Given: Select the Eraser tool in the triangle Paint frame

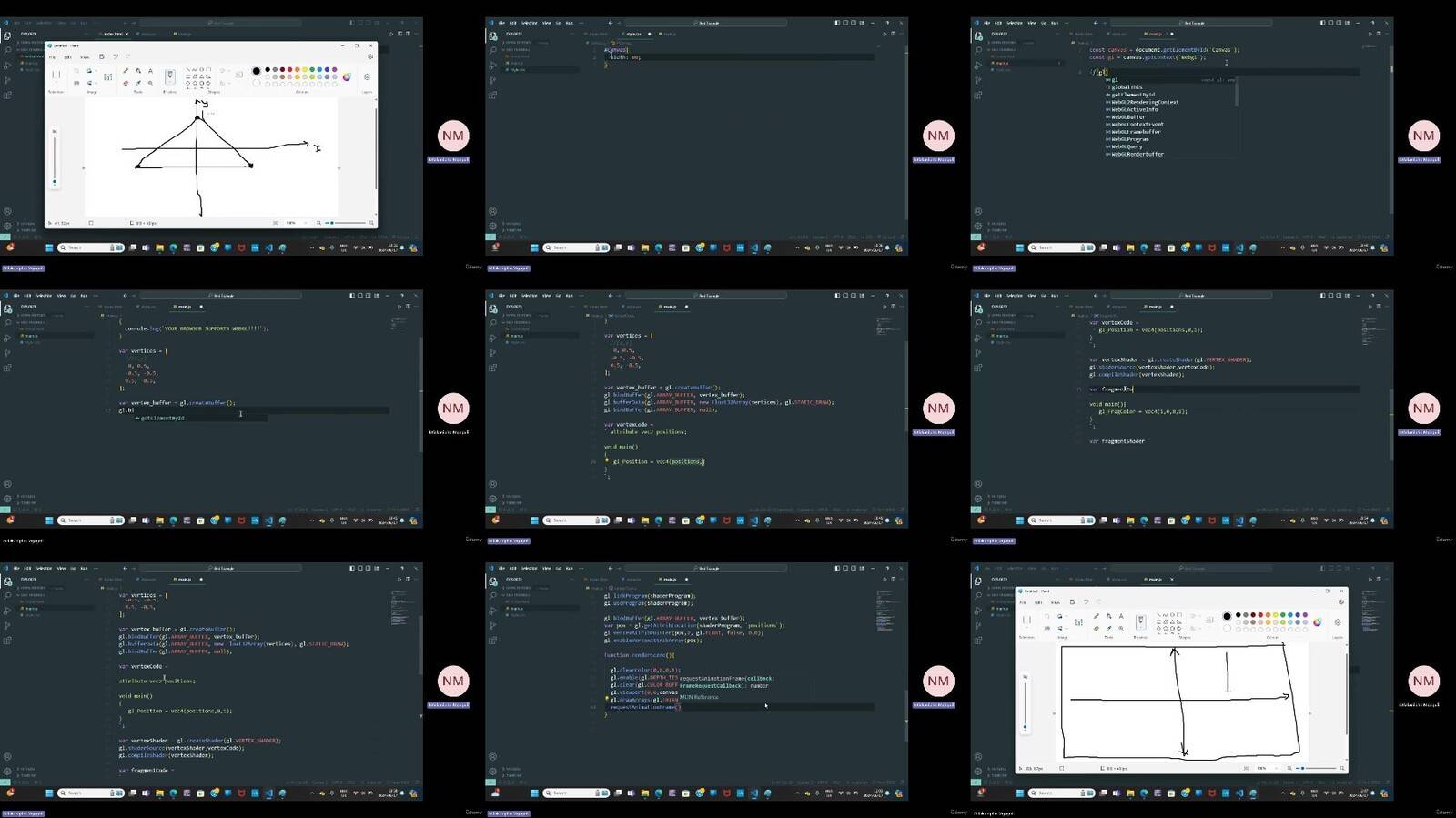Looking at the screenshot, I should pos(126,83).
